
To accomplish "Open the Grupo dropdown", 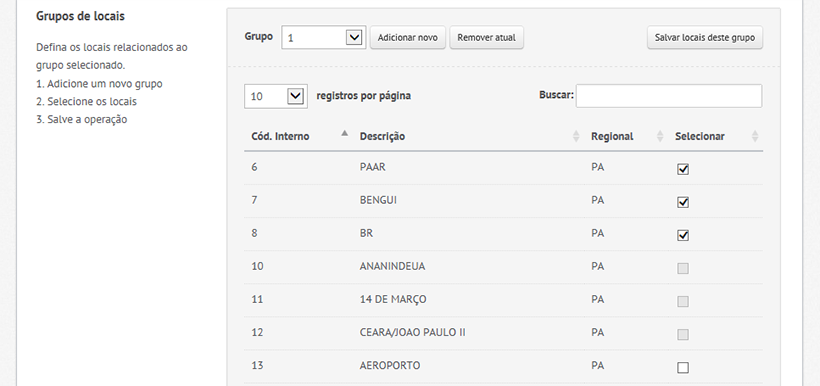I will click(x=324, y=38).
